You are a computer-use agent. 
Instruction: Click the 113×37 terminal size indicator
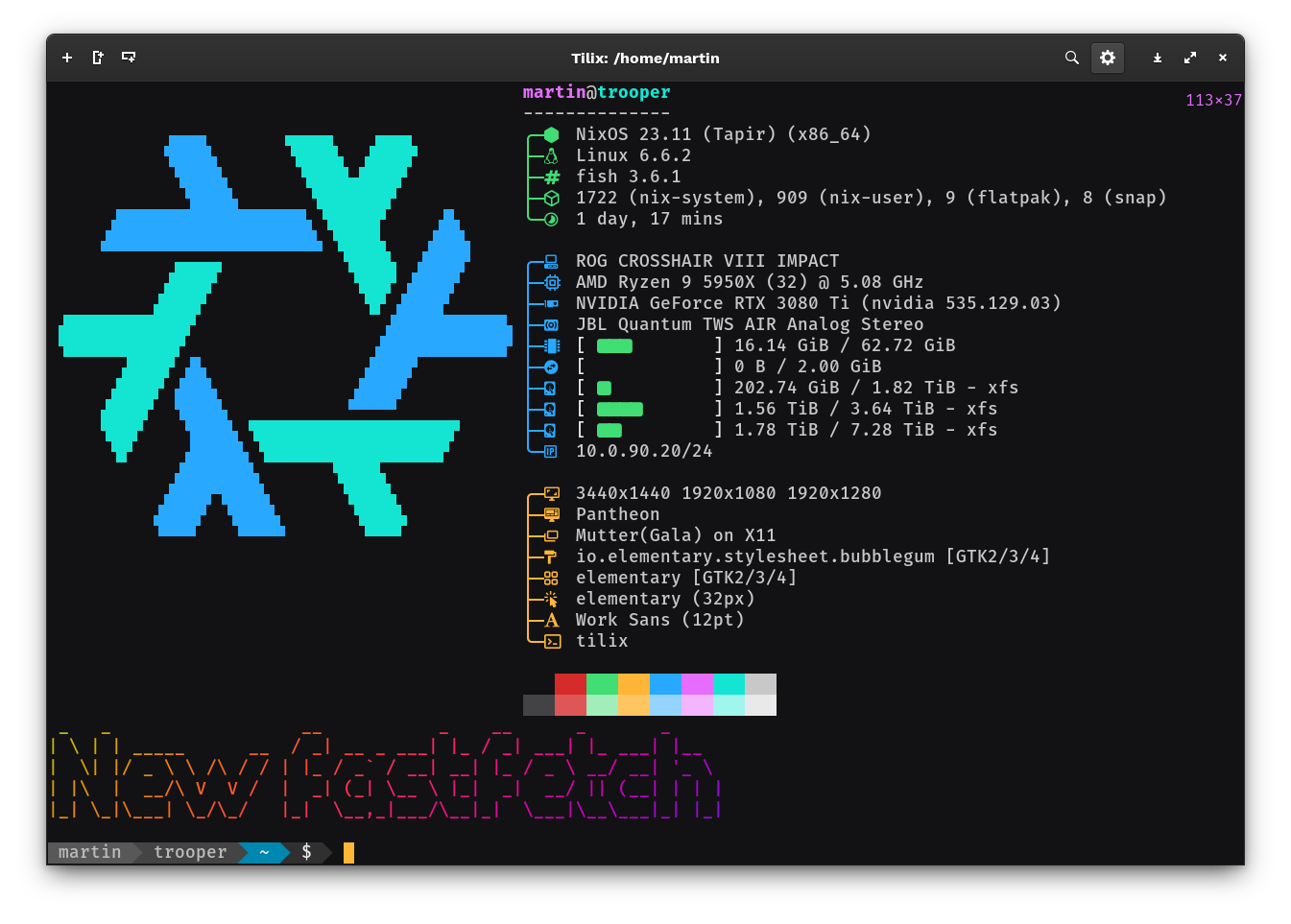point(1213,100)
